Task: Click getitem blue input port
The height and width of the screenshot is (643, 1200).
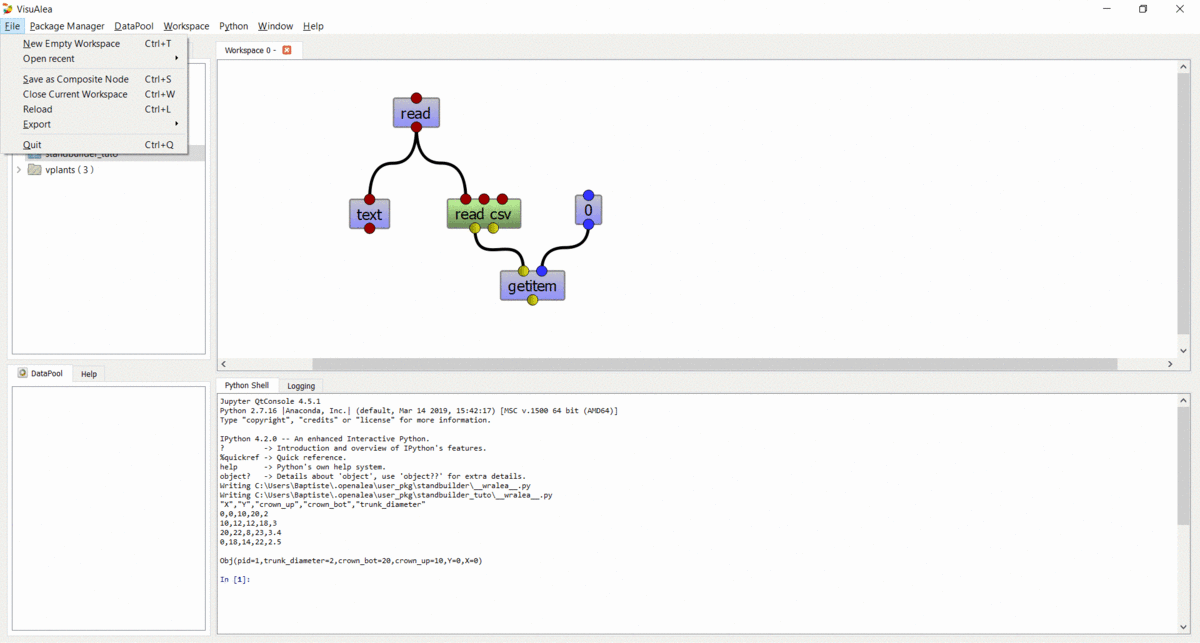Action: click(x=542, y=271)
